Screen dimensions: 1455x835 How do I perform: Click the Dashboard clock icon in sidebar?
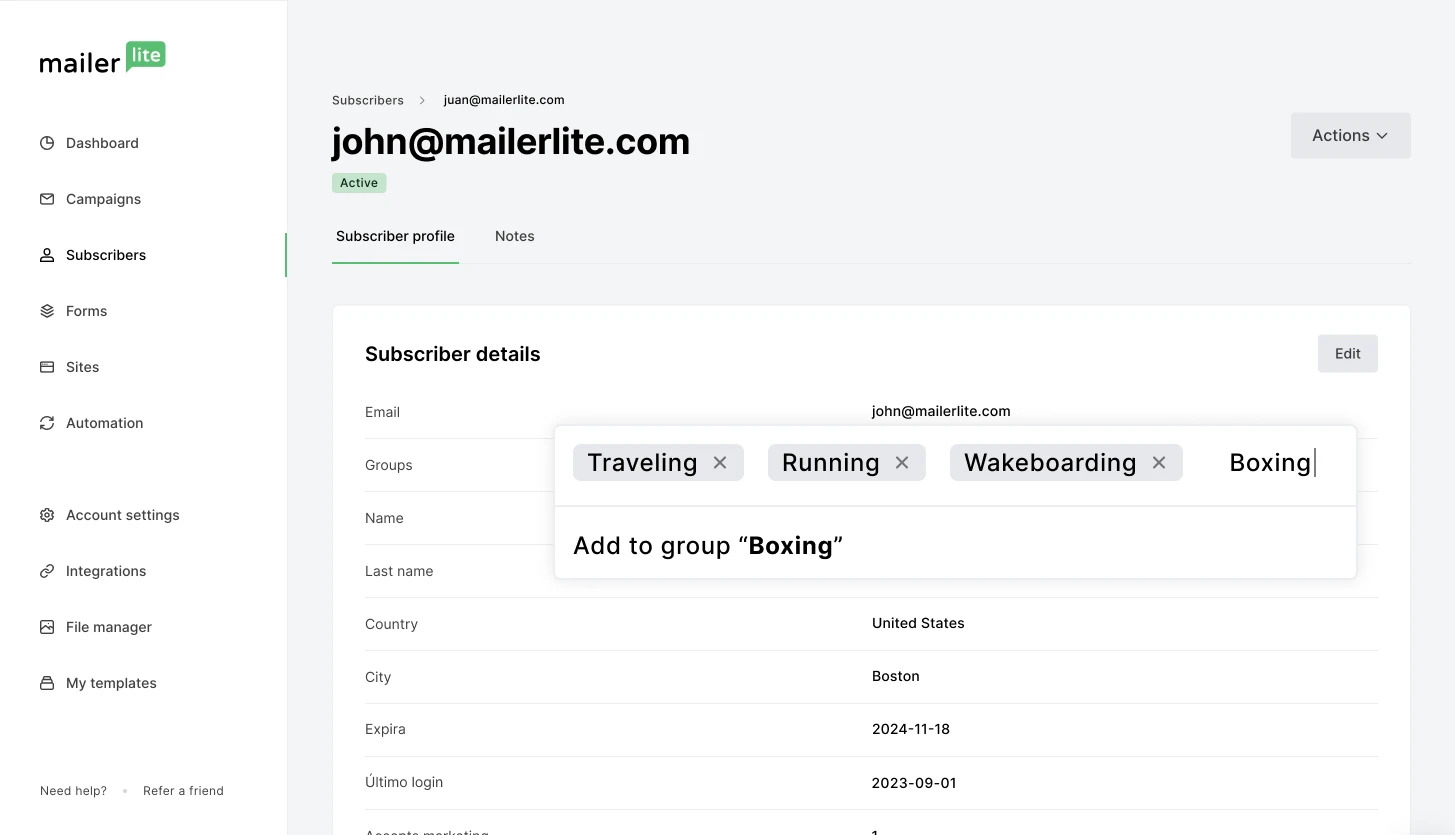tap(47, 143)
